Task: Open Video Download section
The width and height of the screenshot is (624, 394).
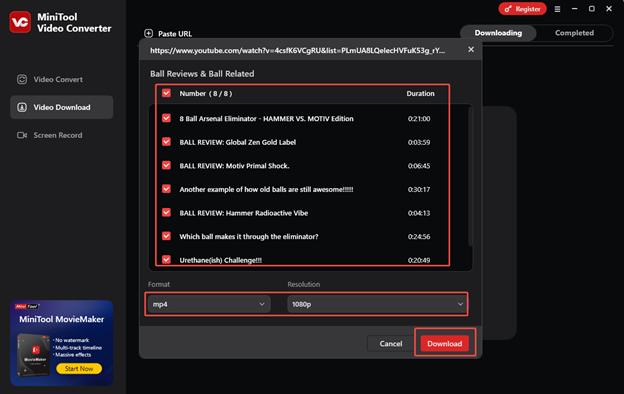Action: [62, 107]
